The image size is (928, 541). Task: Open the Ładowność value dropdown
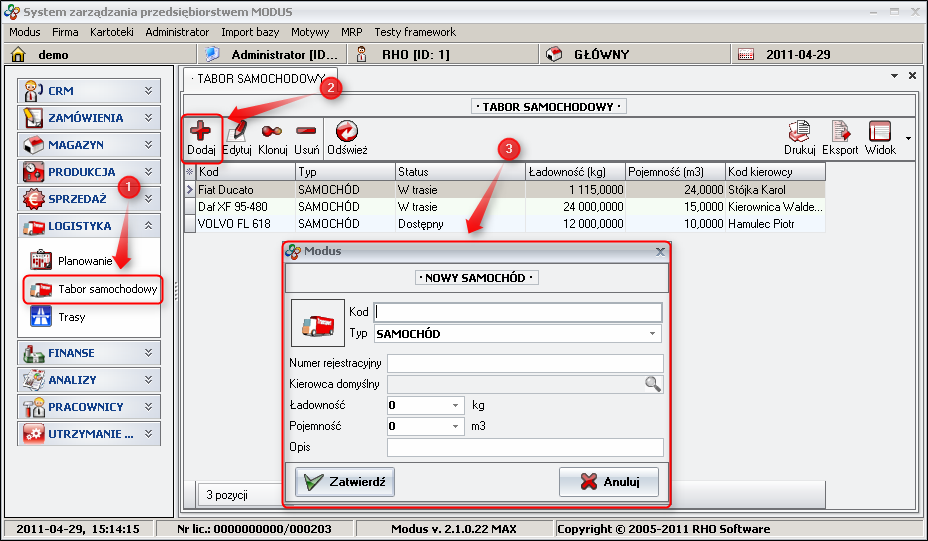[x=455, y=406]
